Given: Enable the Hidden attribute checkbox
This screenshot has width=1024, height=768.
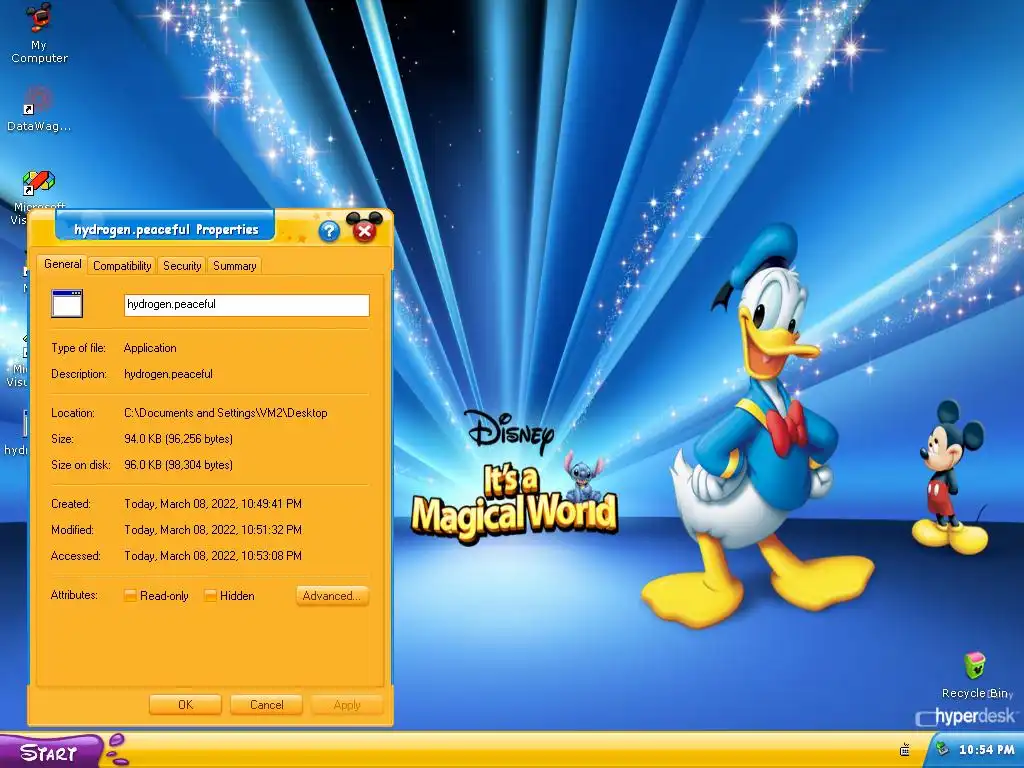Looking at the screenshot, I should coord(210,596).
